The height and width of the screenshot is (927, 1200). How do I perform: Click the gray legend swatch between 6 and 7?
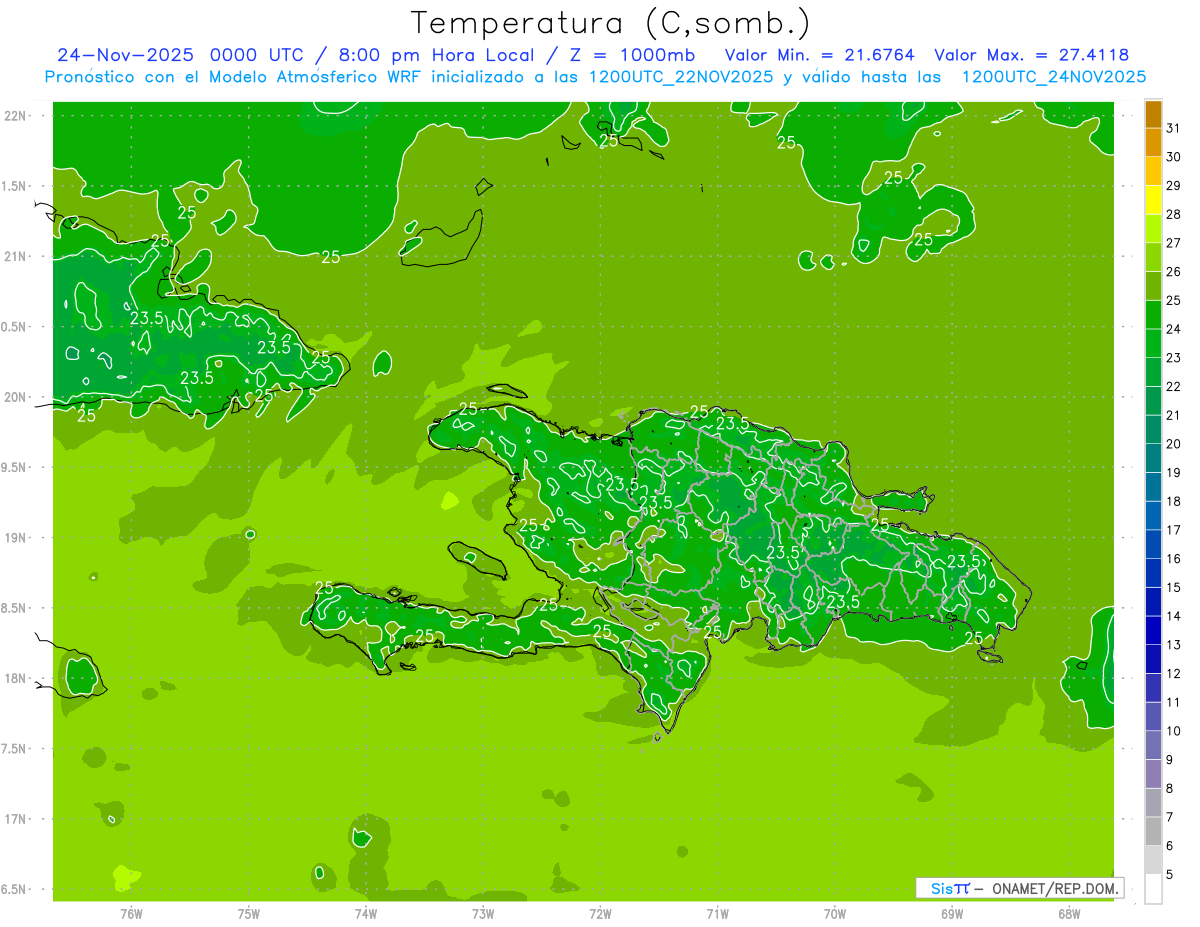coord(1153,831)
